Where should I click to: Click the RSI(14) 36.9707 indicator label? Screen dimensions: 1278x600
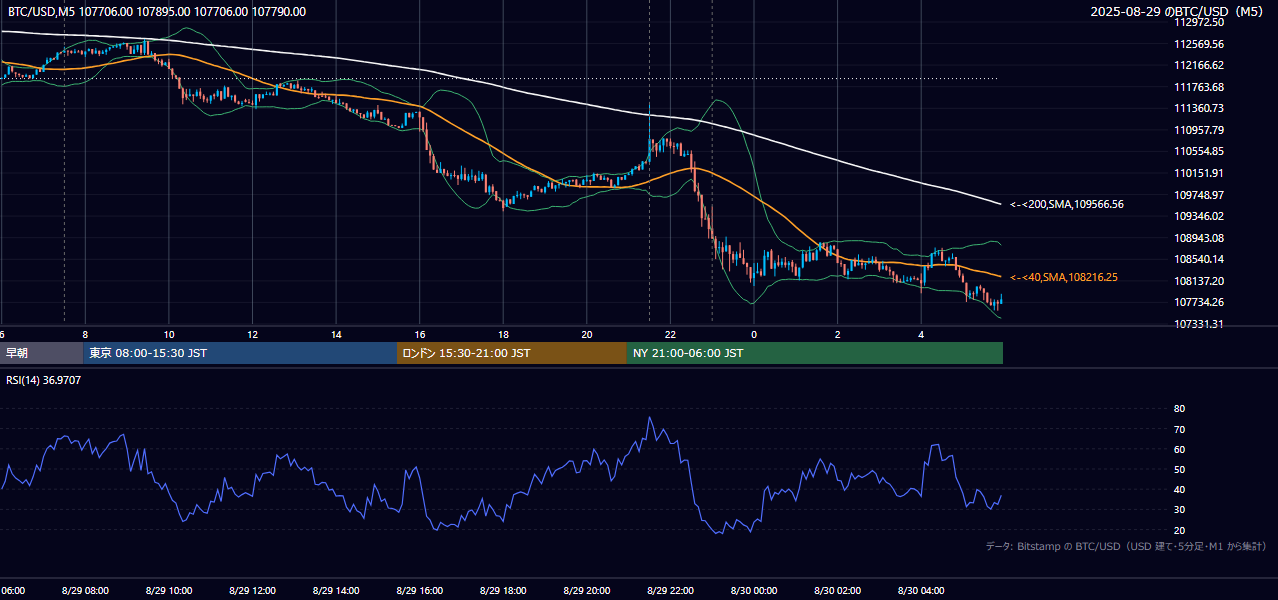pyautogui.click(x=45, y=380)
